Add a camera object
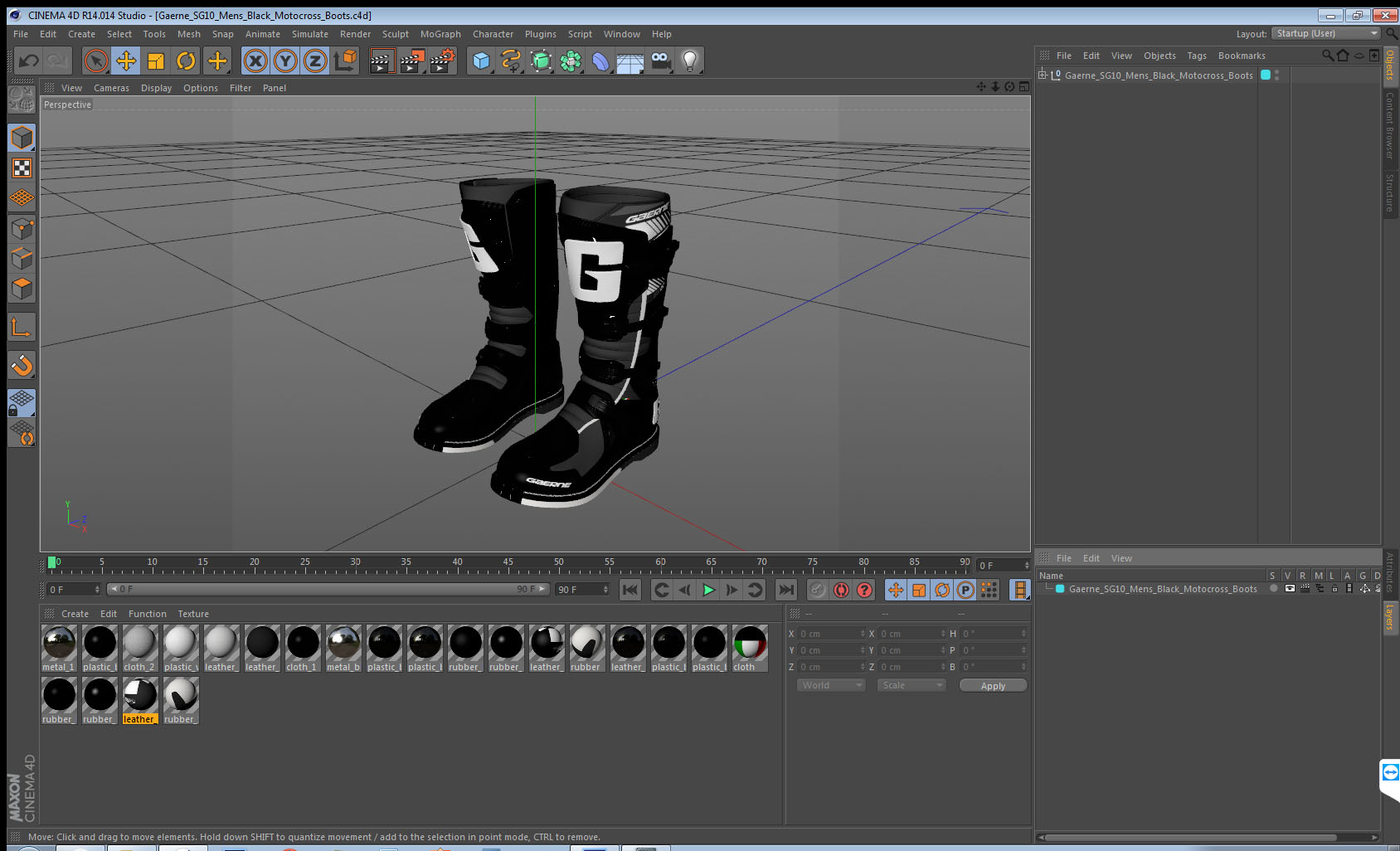The image size is (1400, 851). 660,61
